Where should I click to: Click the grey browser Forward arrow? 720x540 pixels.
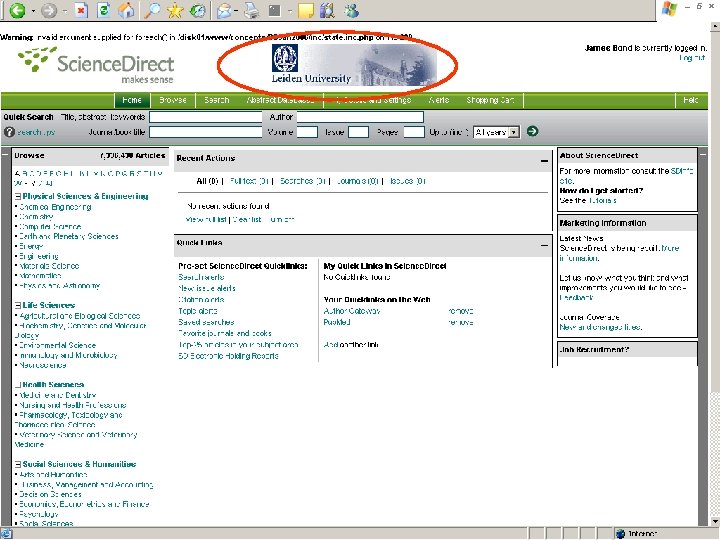click(x=49, y=10)
